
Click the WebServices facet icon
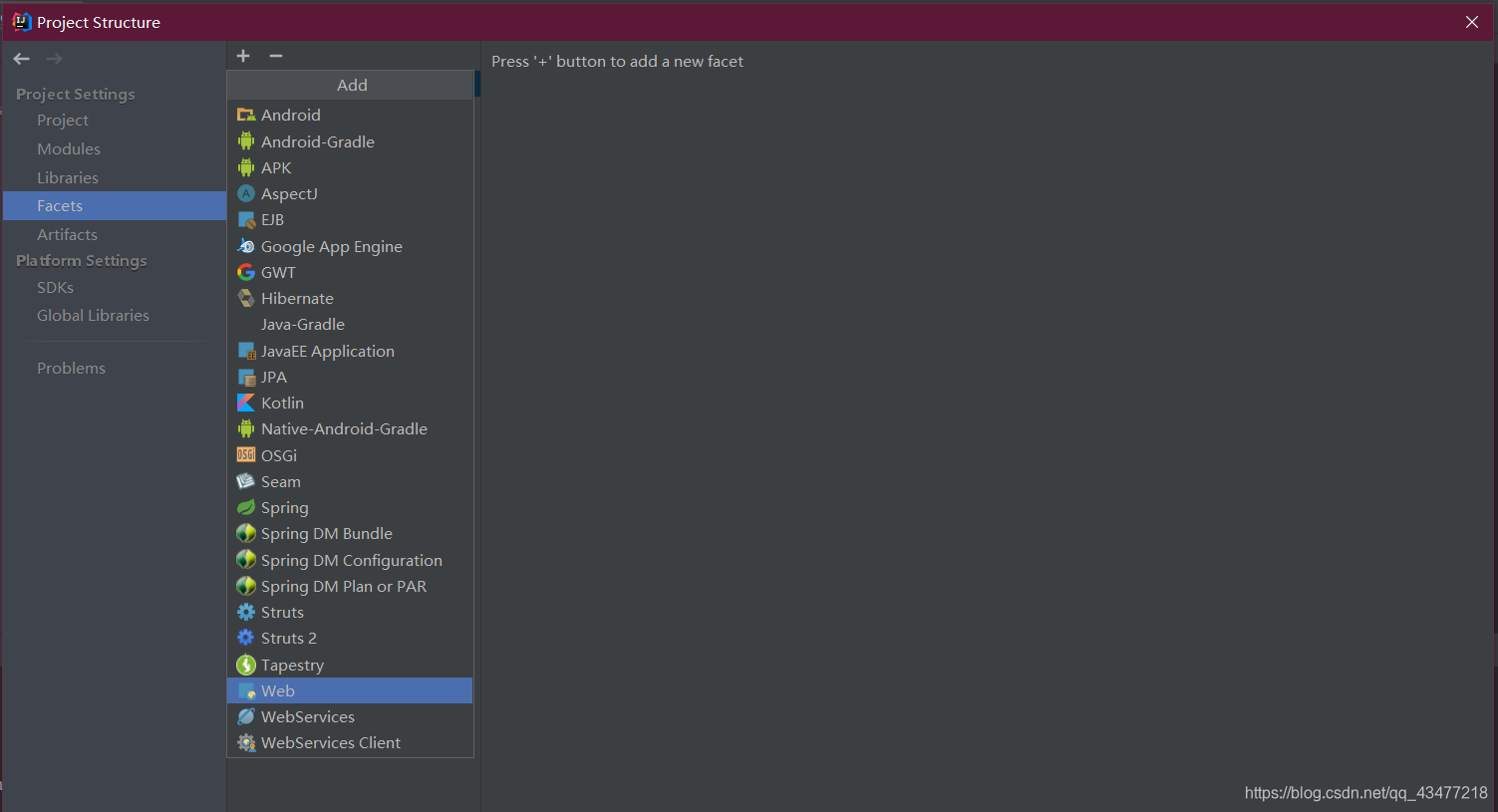[x=246, y=716]
